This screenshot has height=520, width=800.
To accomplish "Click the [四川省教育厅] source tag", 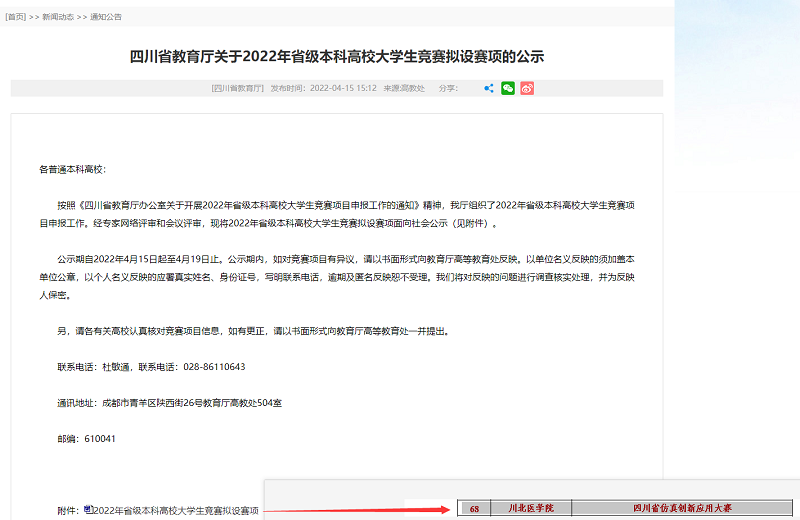I will click(x=238, y=88).
